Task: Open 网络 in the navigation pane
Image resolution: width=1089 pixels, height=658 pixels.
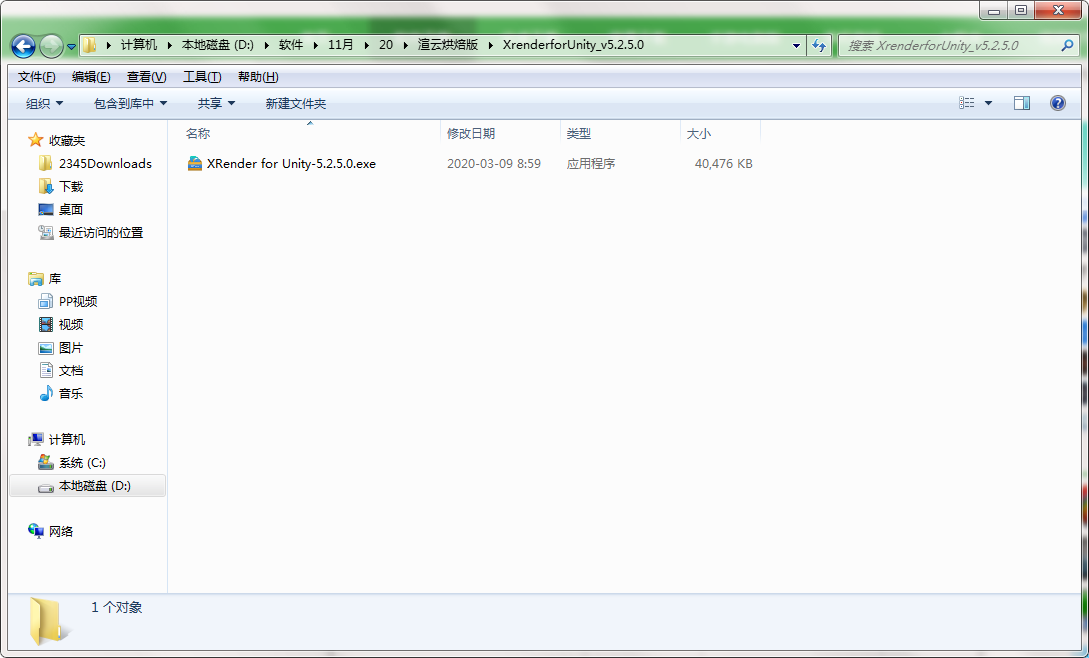Action: [61, 531]
